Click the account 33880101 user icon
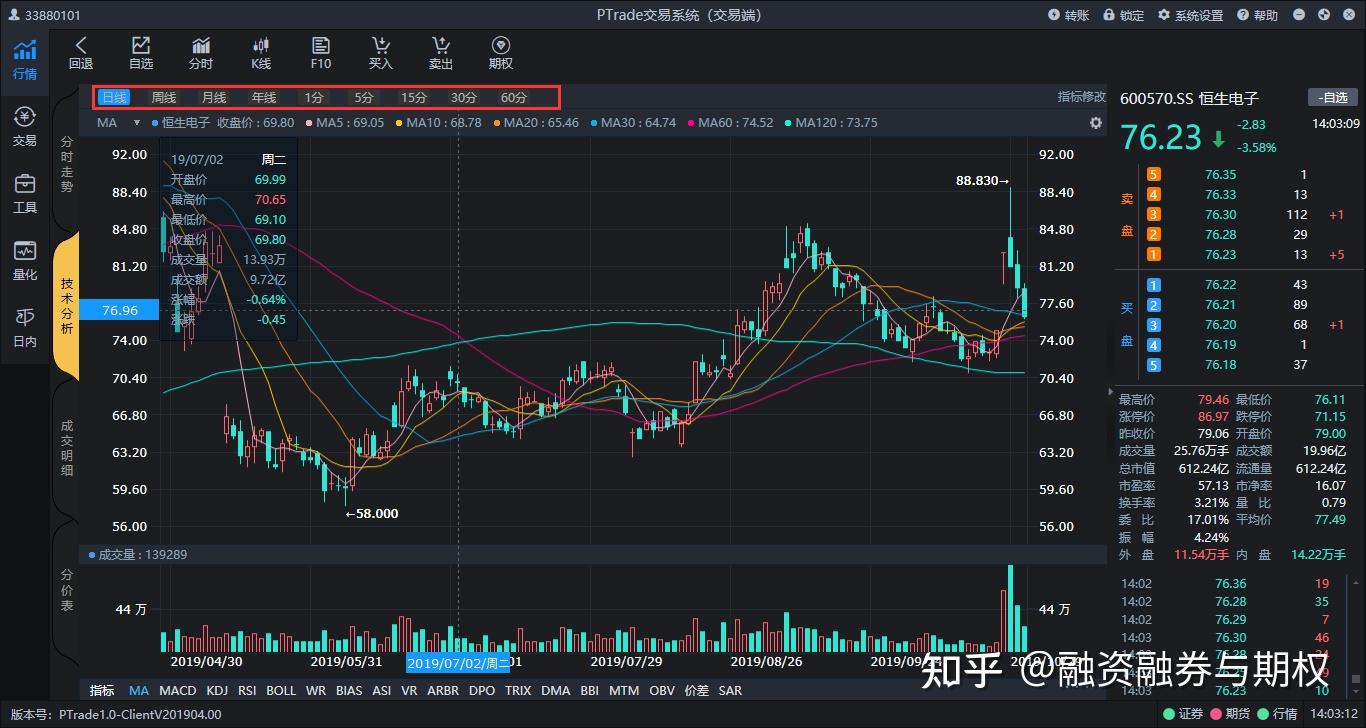 [x=14, y=15]
